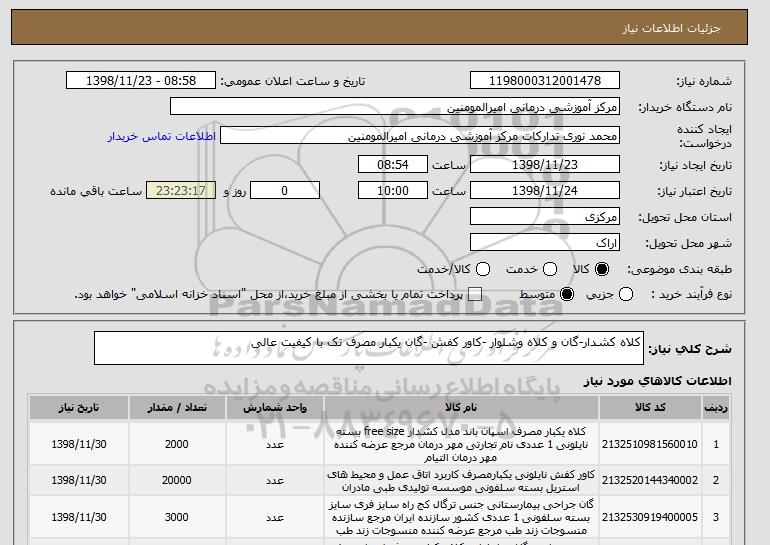Click the need number field 1198000312001478

pos(545,81)
